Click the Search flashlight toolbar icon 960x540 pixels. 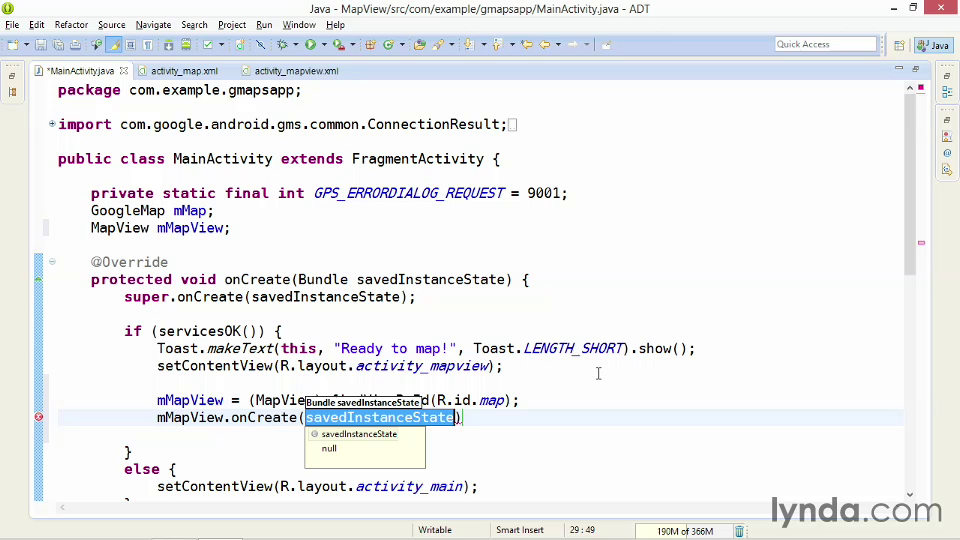[438, 45]
